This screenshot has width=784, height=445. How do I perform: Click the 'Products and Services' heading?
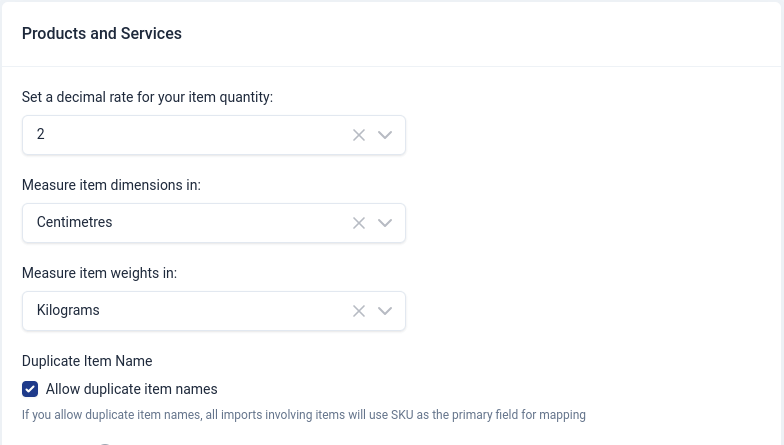click(102, 34)
